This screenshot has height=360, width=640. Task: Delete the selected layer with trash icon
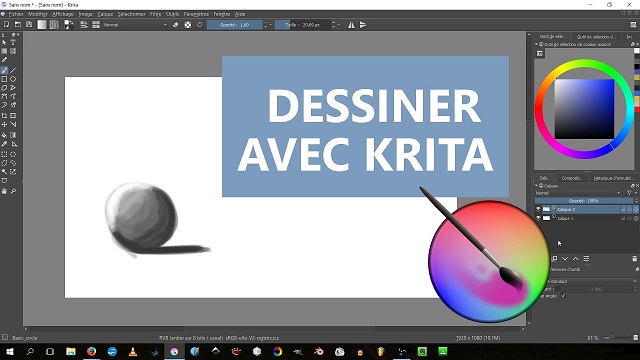click(x=634, y=259)
